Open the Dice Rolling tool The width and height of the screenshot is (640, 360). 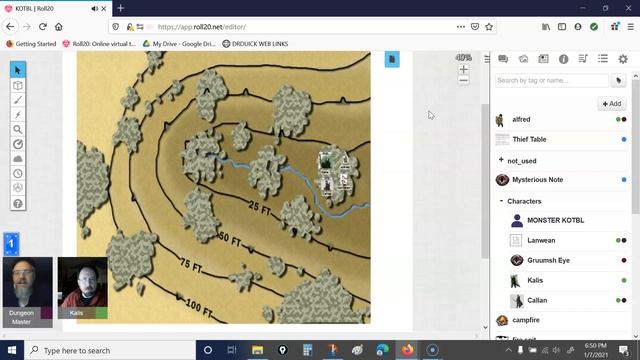click(x=18, y=188)
